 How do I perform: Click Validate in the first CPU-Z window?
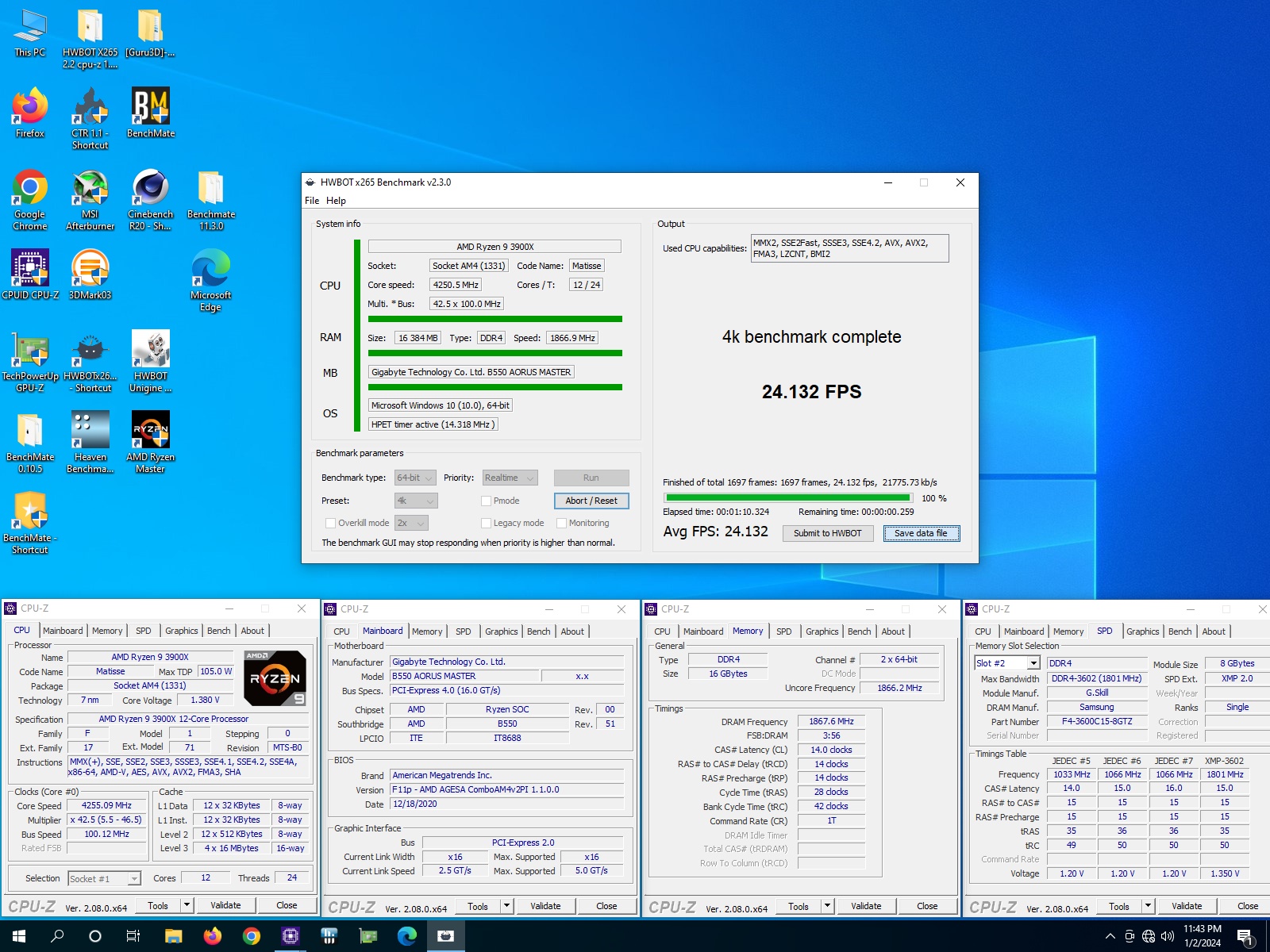coord(225,905)
